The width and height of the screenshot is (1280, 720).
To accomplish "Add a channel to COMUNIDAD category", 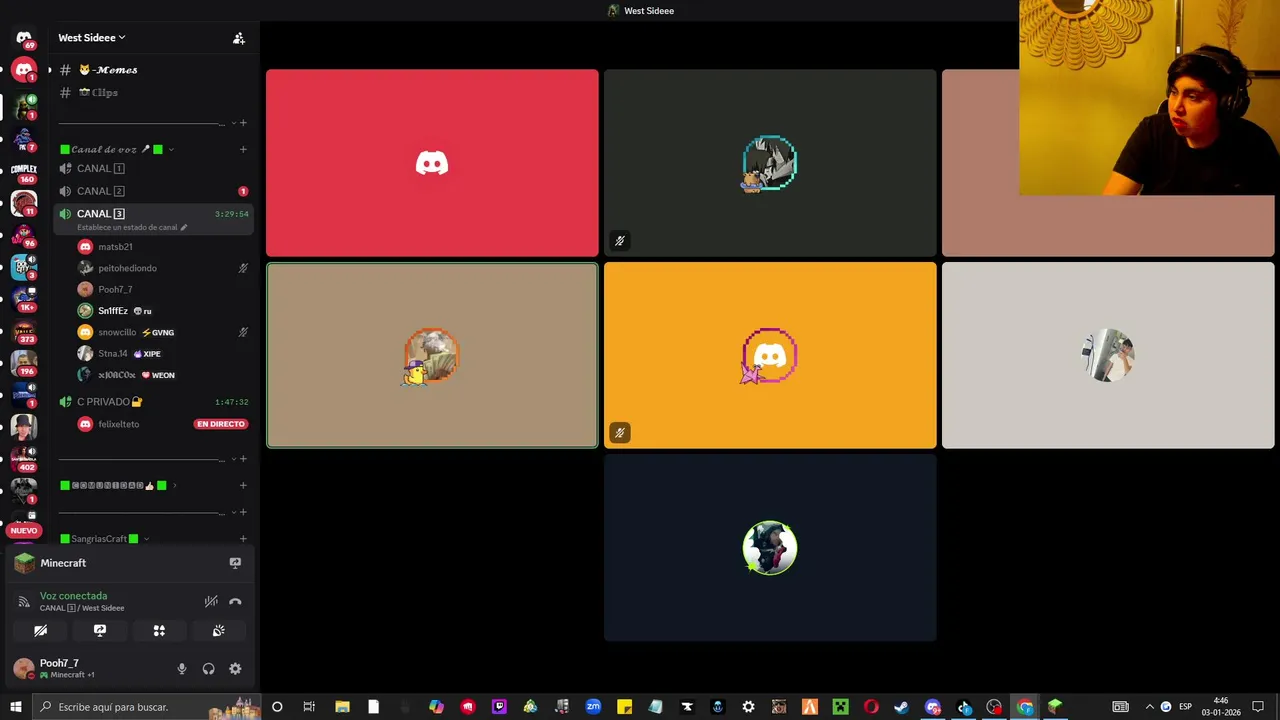I will 243,485.
